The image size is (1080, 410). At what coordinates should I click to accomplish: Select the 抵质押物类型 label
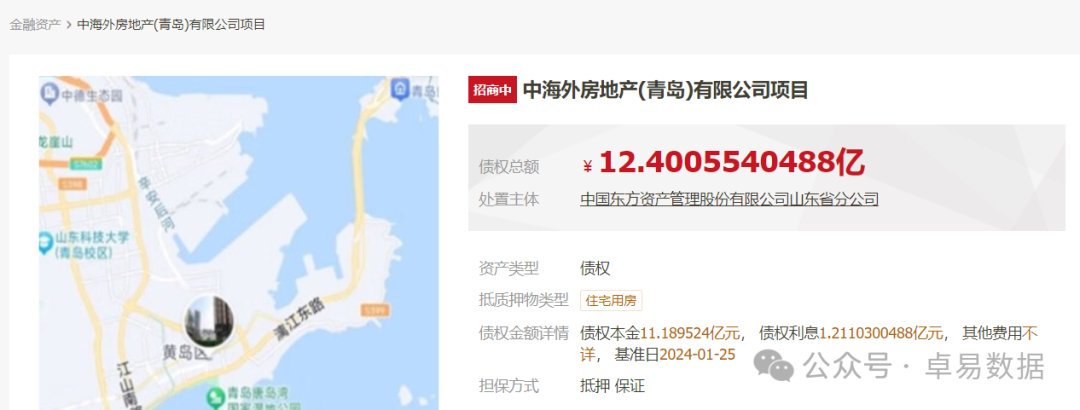point(524,300)
